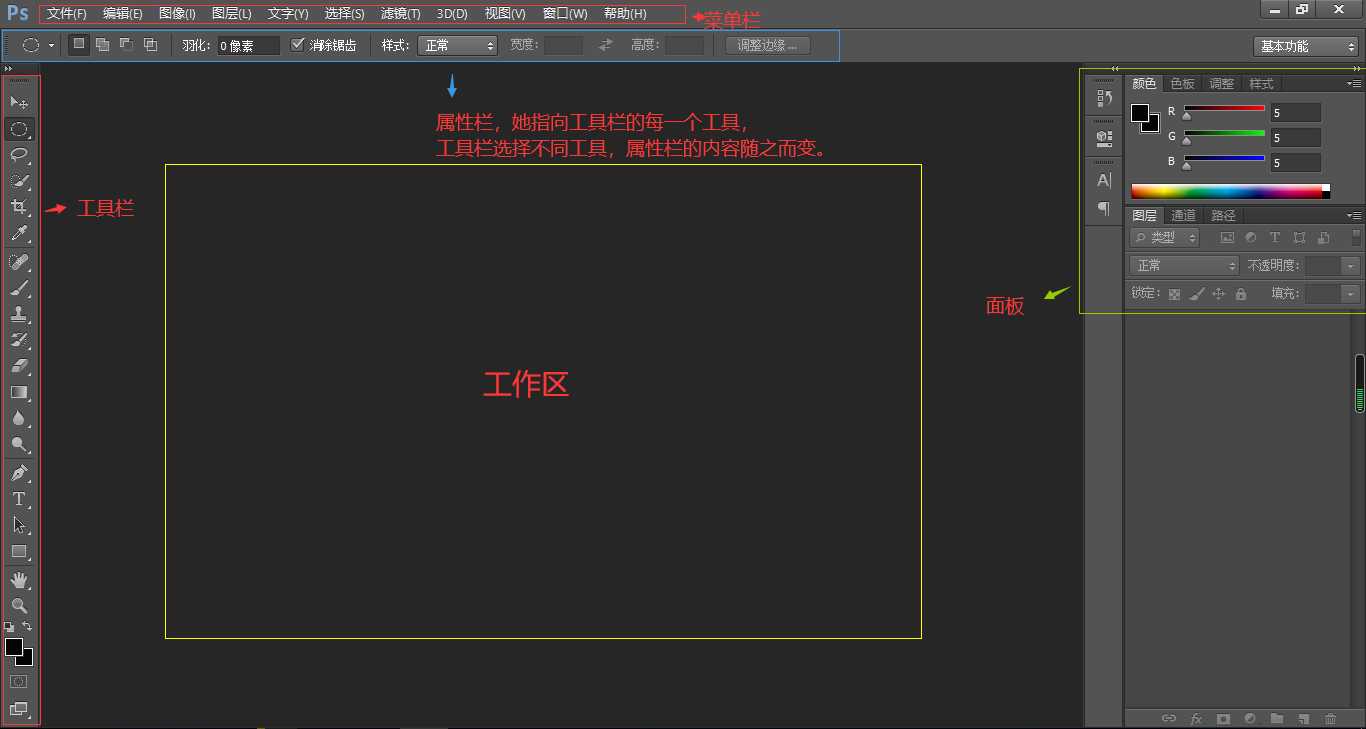Image resolution: width=1366 pixels, height=729 pixels.
Task: Select the Horizontal Type tool
Action: (x=19, y=498)
